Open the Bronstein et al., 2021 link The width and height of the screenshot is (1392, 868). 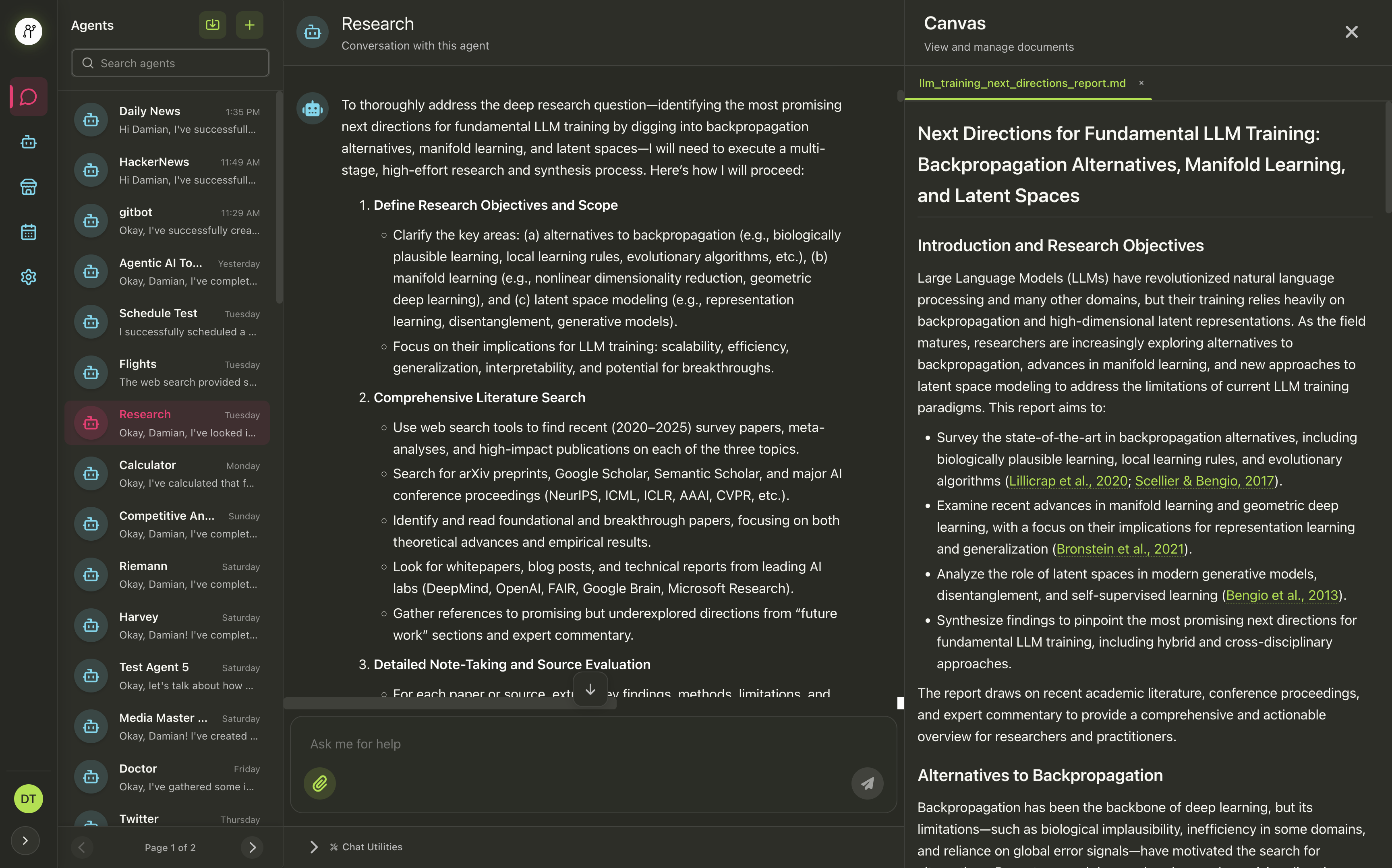pos(1120,549)
